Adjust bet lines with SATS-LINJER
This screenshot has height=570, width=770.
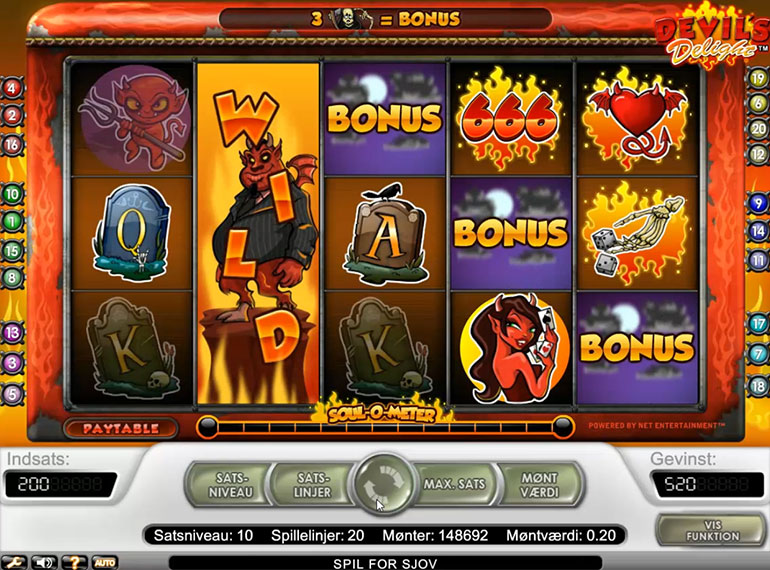(312, 485)
